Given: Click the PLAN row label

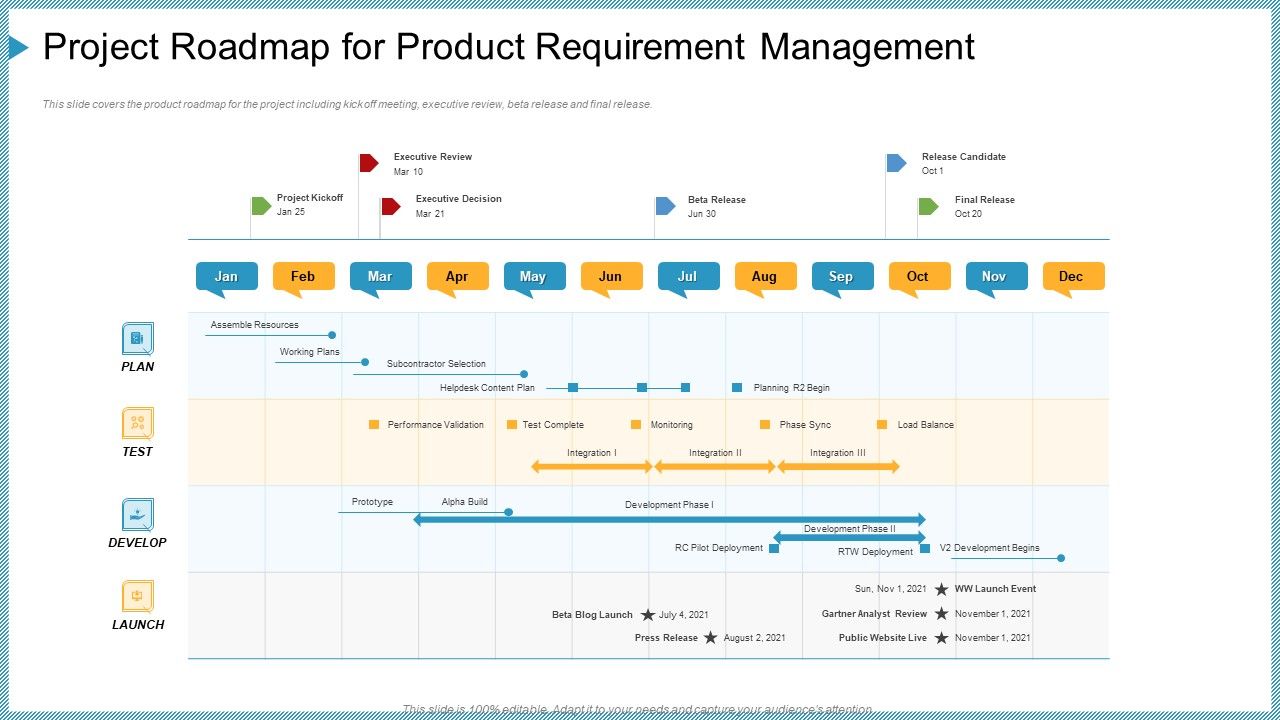Looking at the screenshot, I should pos(138,367).
